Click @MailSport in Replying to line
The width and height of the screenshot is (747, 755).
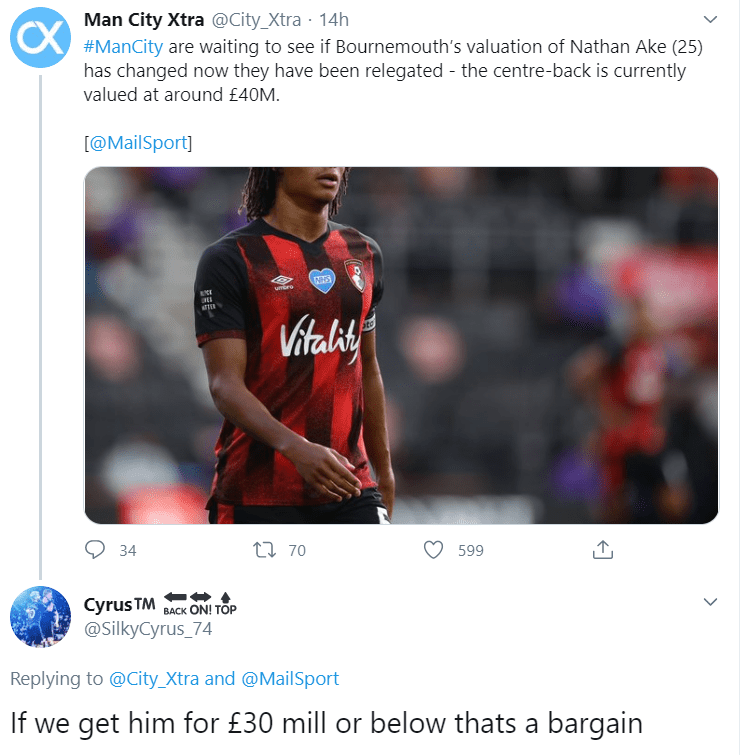(290, 678)
